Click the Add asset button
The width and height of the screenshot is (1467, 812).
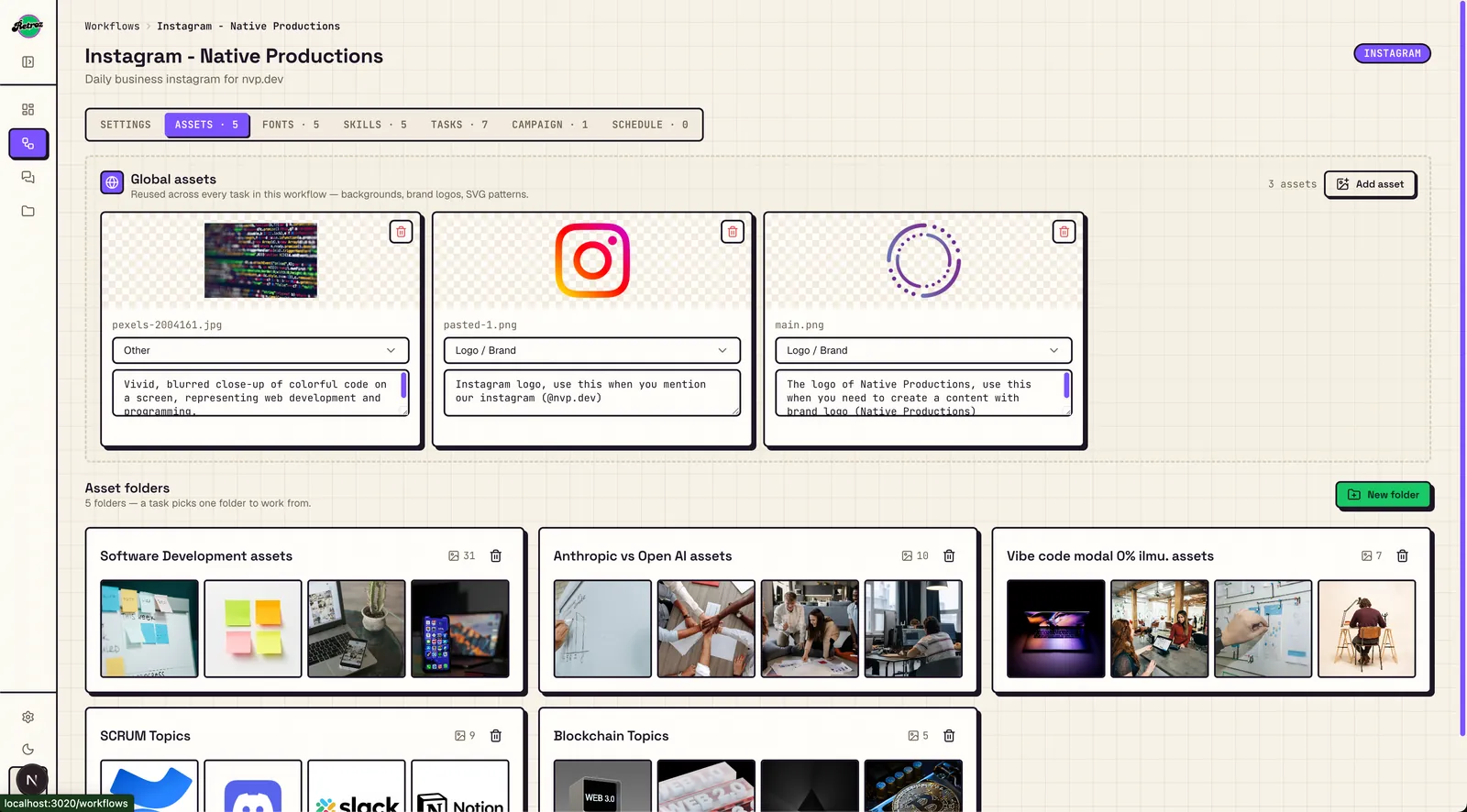(x=1370, y=184)
